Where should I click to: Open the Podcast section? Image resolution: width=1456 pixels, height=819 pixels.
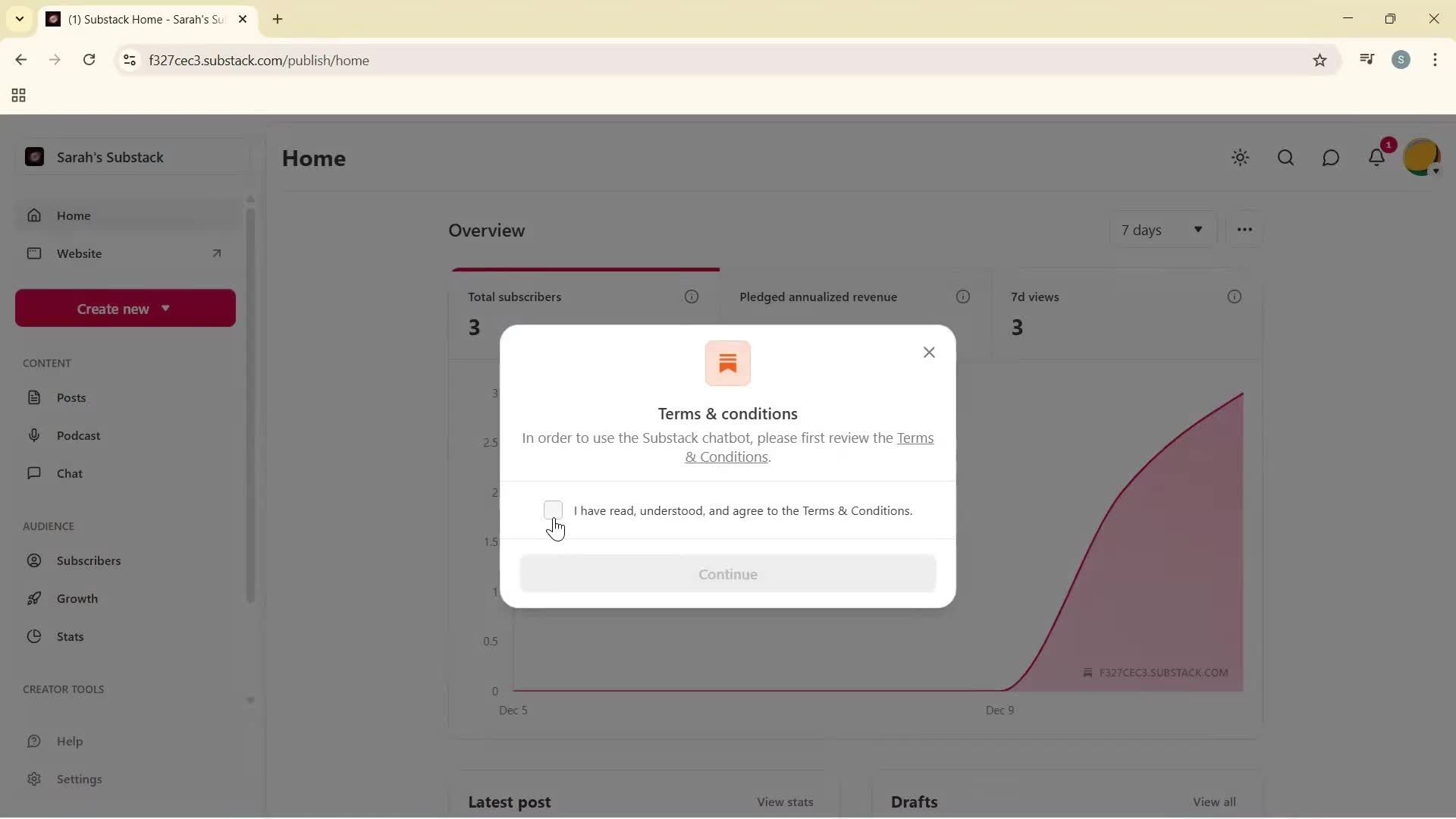coord(80,435)
